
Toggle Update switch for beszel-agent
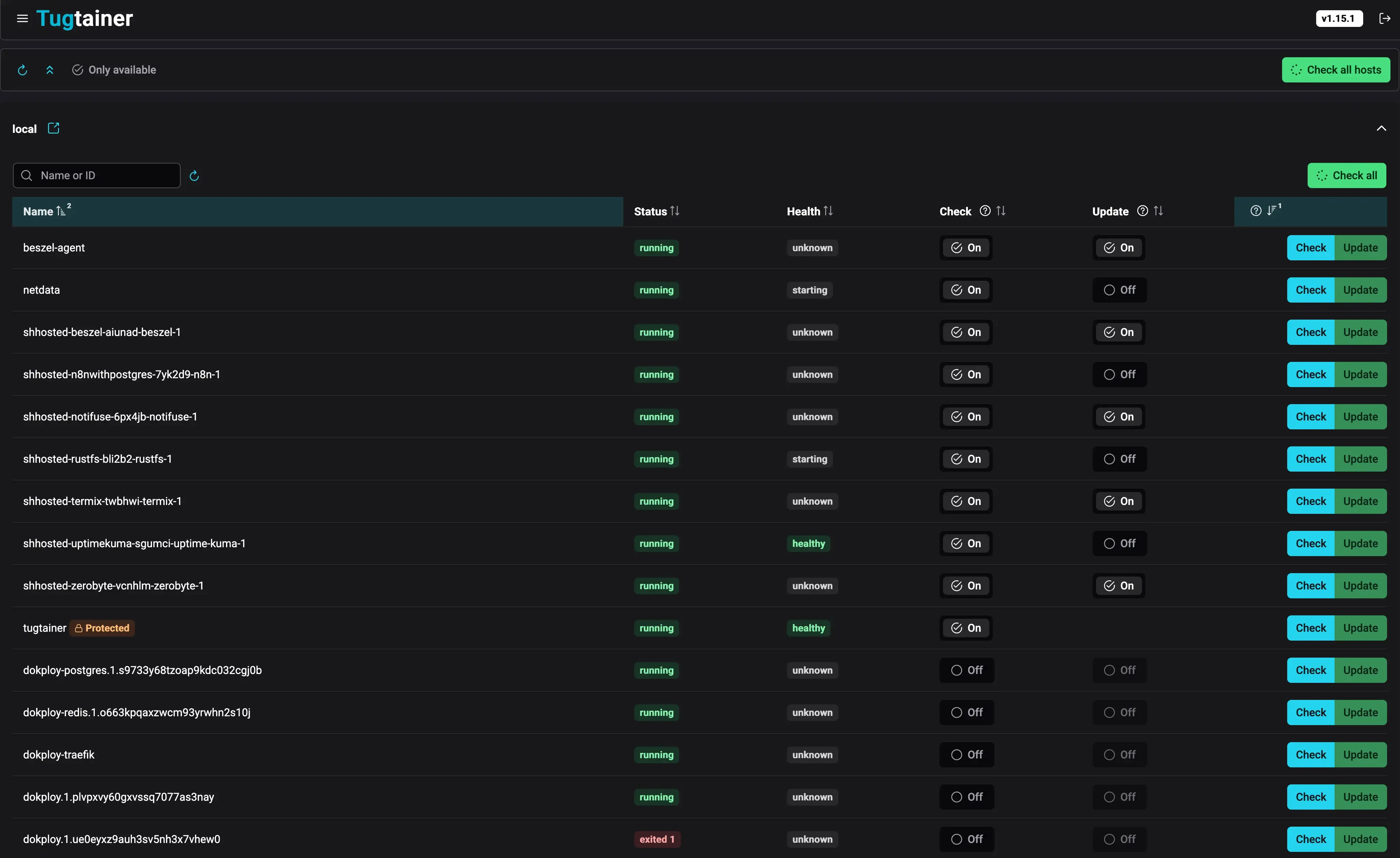pyautogui.click(x=1118, y=248)
